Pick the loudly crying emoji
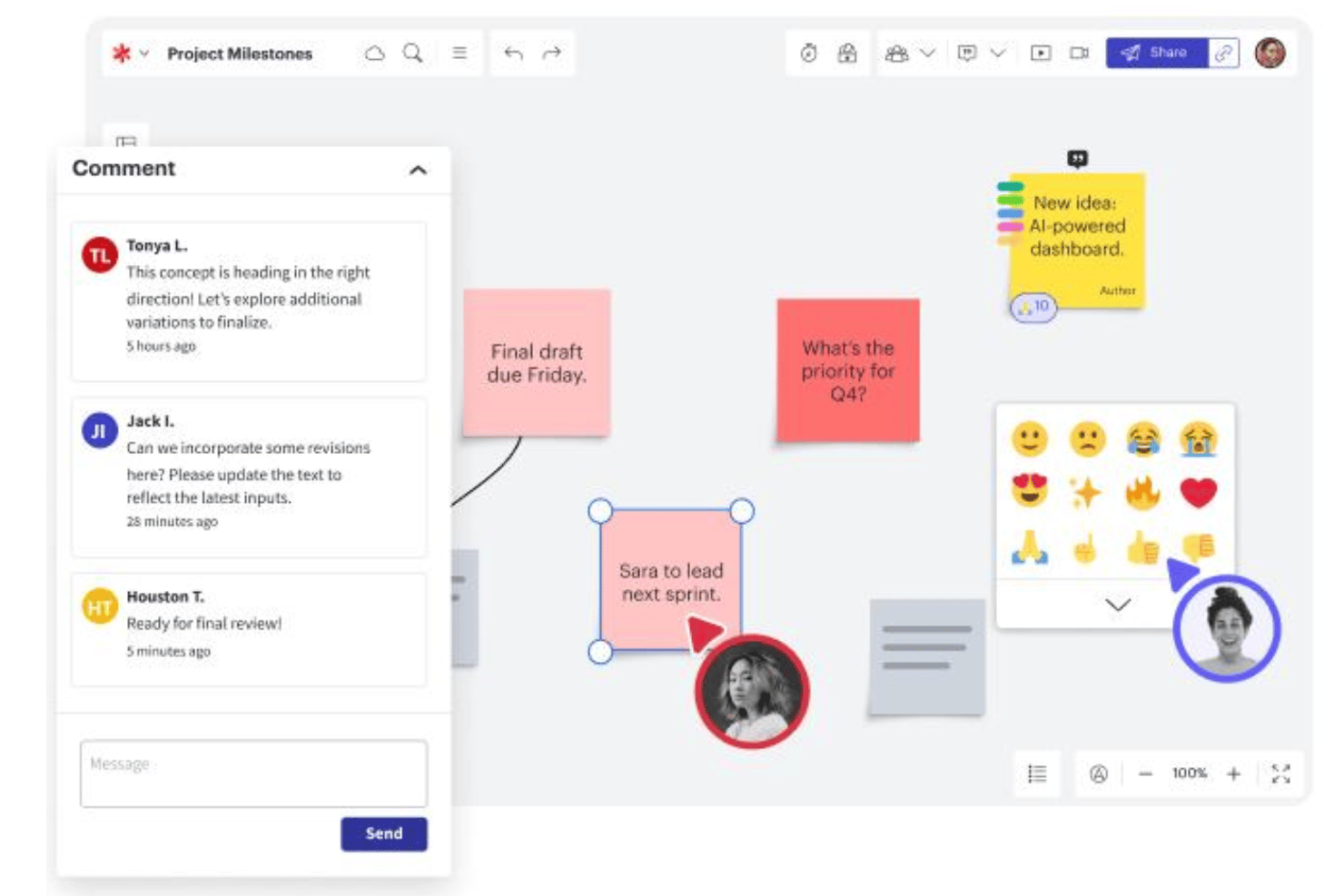Viewport: 1344px width, 896px height. click(1199, 439)
